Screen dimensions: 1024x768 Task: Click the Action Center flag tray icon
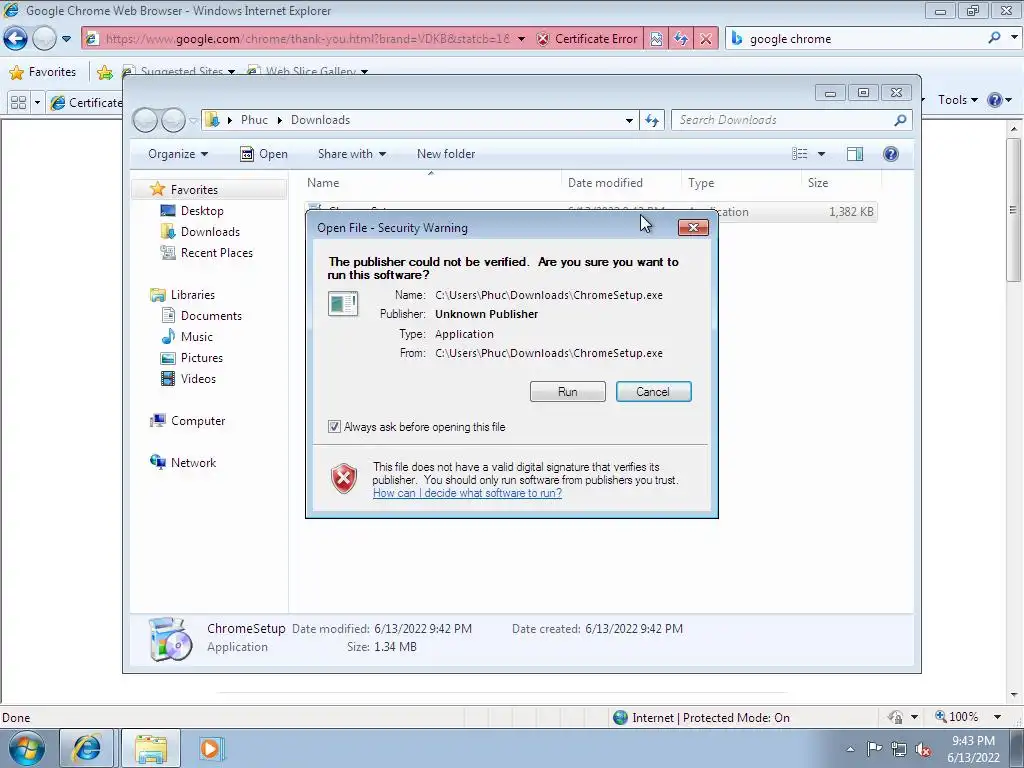click(x=874, y=749)
